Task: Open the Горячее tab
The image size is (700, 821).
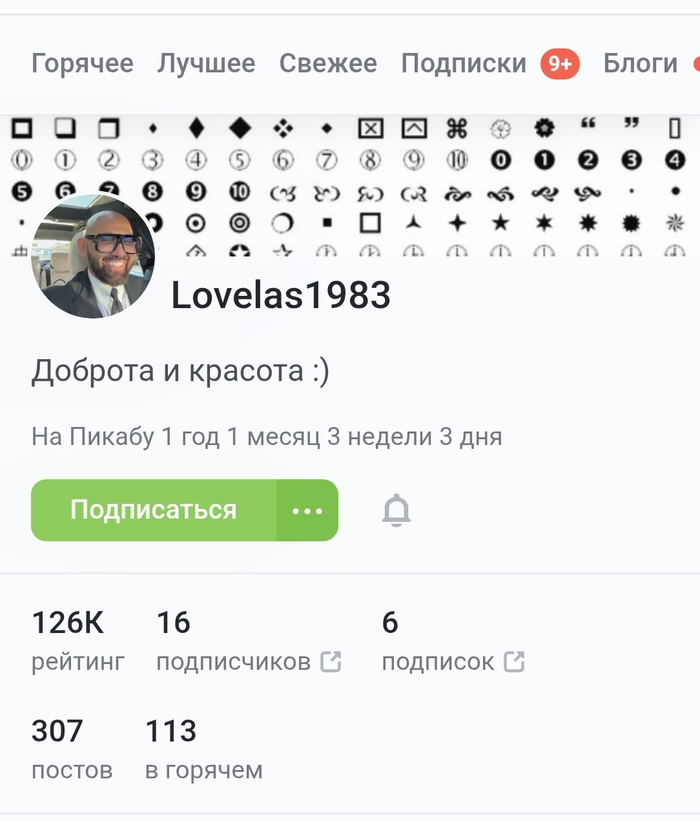Action: pyautogui.click(x=83, y=63)
